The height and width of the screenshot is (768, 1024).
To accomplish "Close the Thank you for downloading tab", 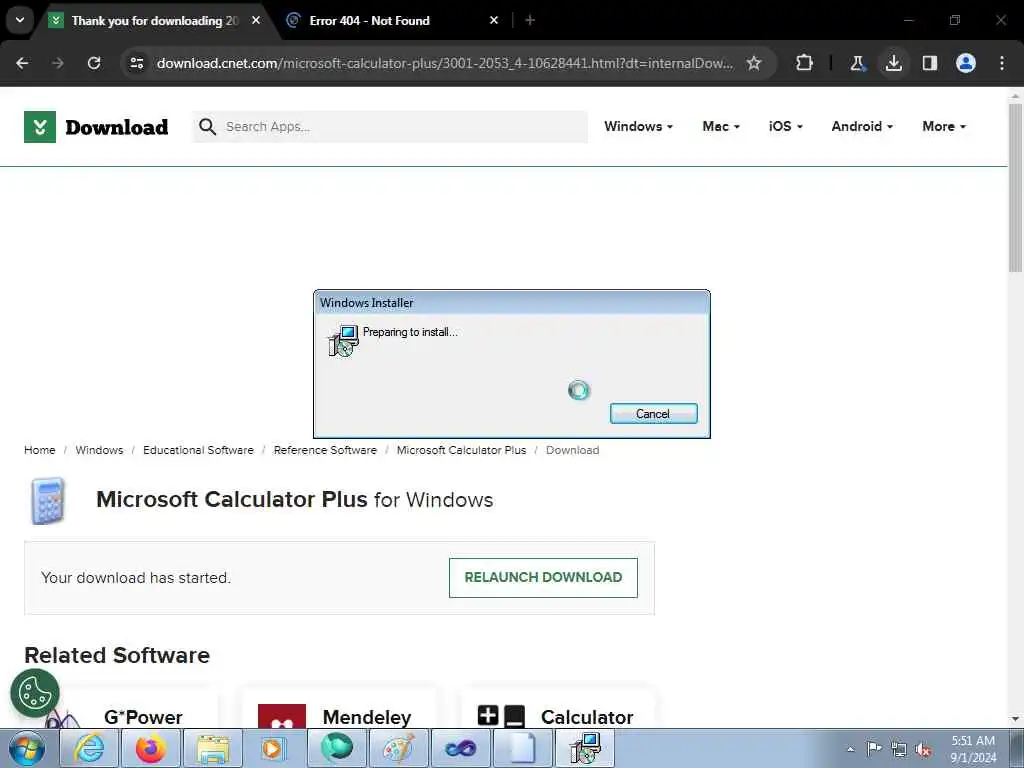I will pos(256,20).
